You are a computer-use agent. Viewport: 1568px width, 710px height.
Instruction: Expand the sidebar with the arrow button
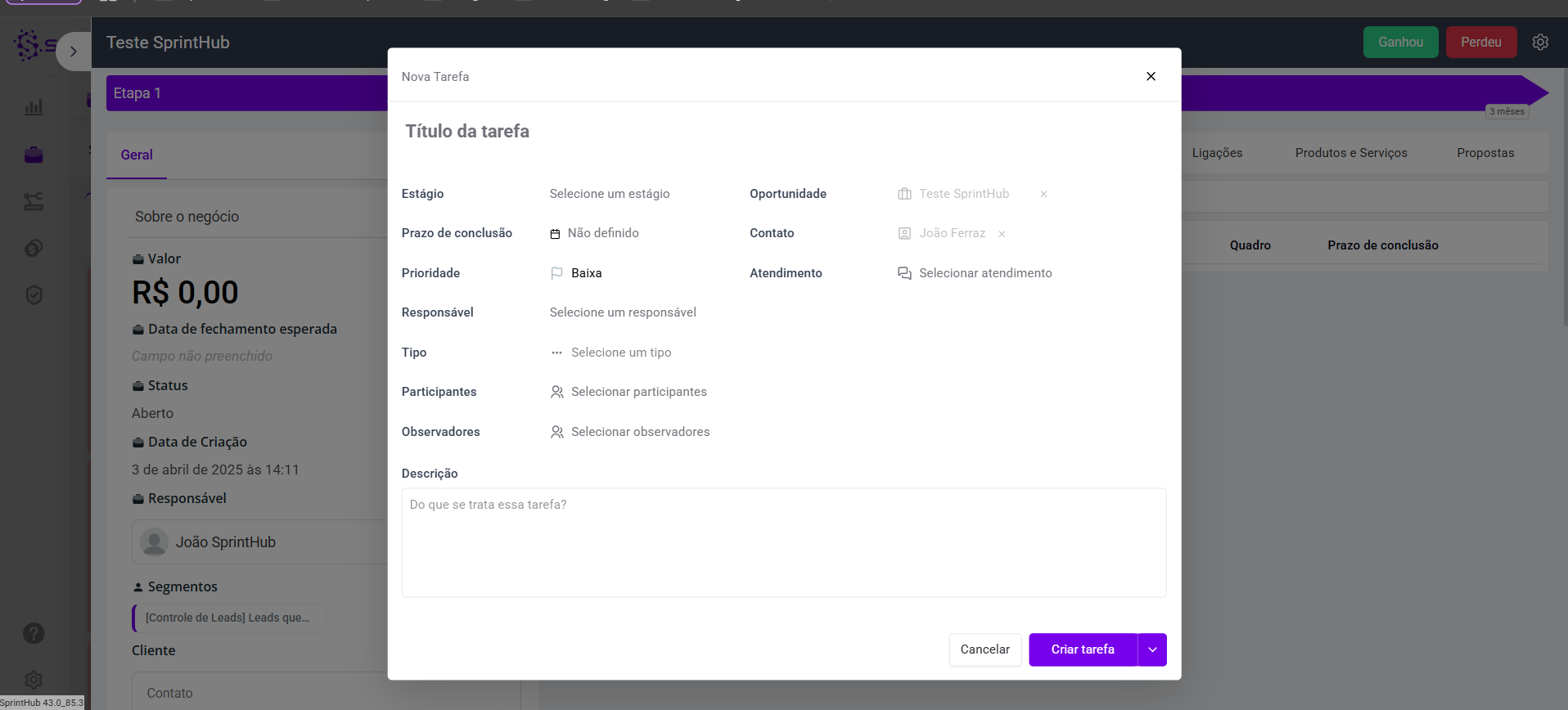click(74, 52)
